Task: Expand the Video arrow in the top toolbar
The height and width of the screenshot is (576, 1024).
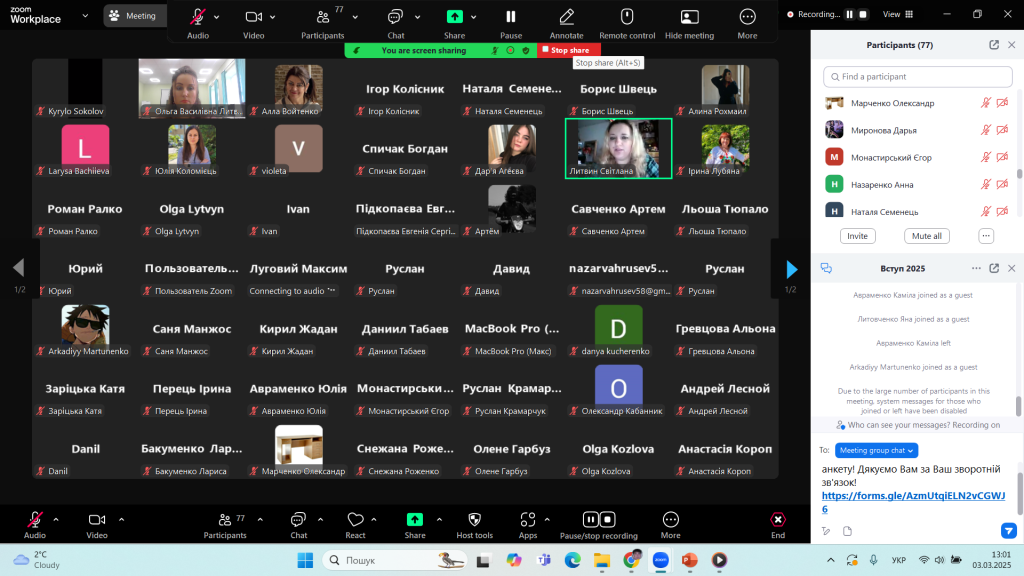Action: coord(272,17)
